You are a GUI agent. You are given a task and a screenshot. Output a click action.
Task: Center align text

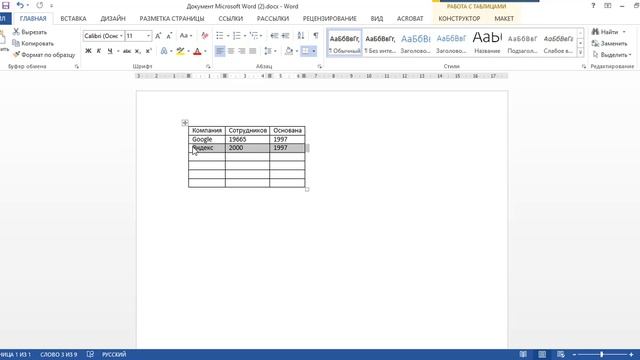click(x=231, y=51)
